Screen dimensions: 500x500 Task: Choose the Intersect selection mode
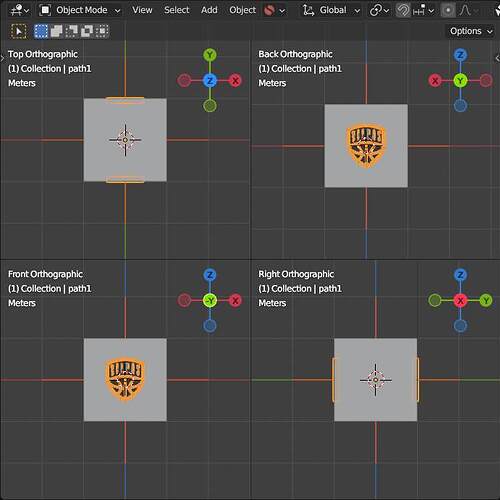pyautogui.click(x=102, y=31)
